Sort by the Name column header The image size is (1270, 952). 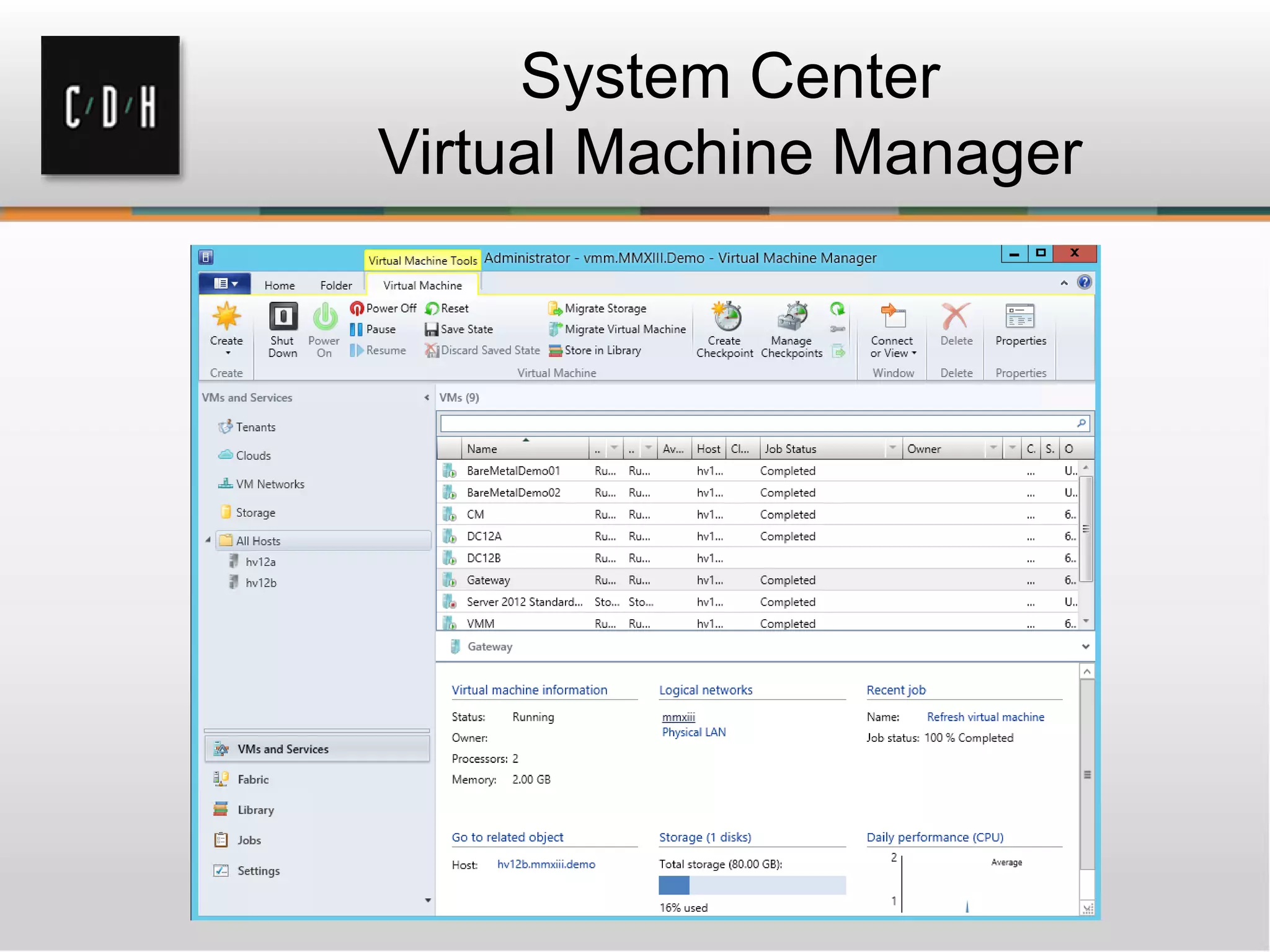(x=526, y=448)
